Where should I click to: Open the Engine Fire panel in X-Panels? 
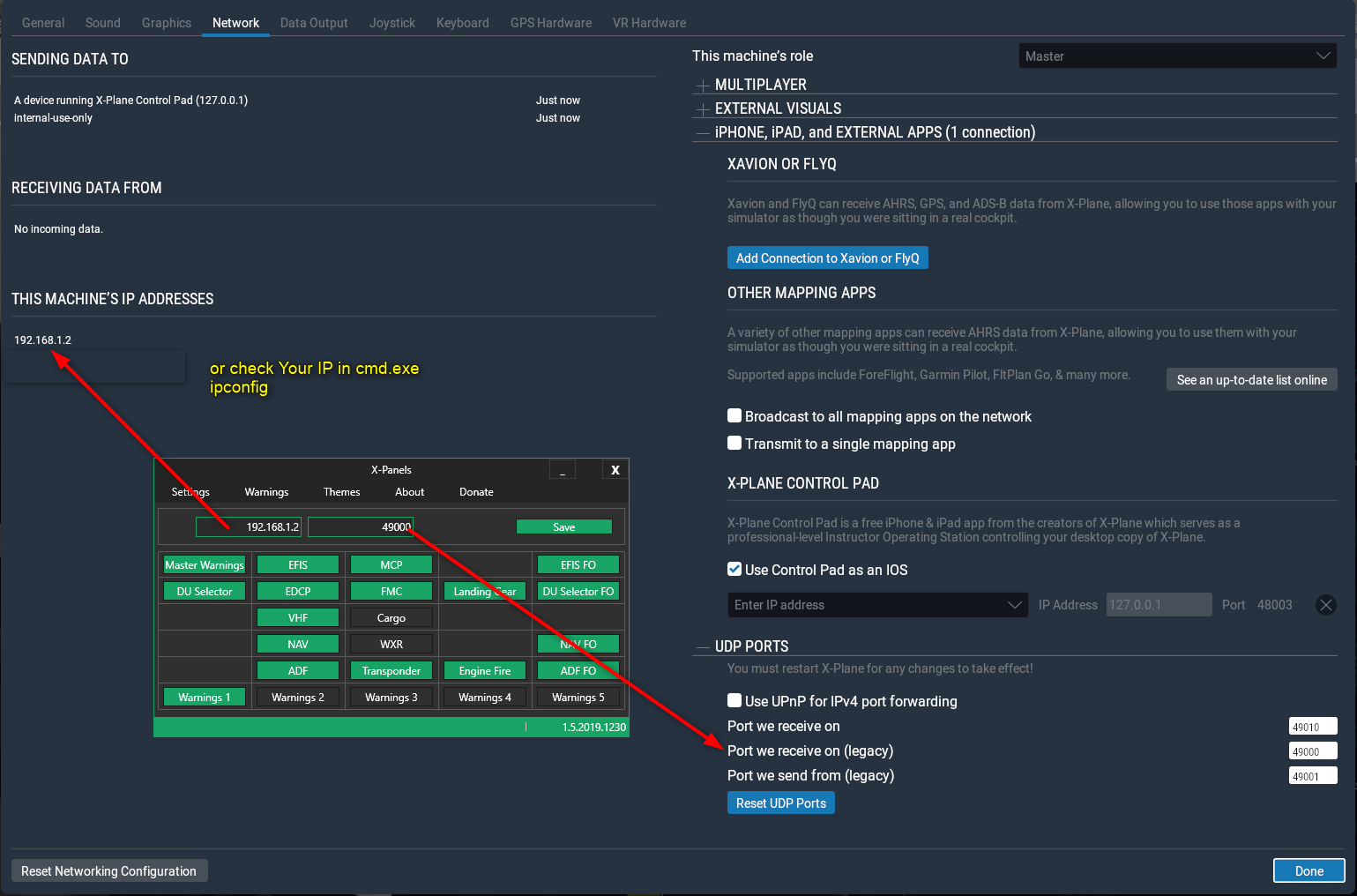[484, 670]
